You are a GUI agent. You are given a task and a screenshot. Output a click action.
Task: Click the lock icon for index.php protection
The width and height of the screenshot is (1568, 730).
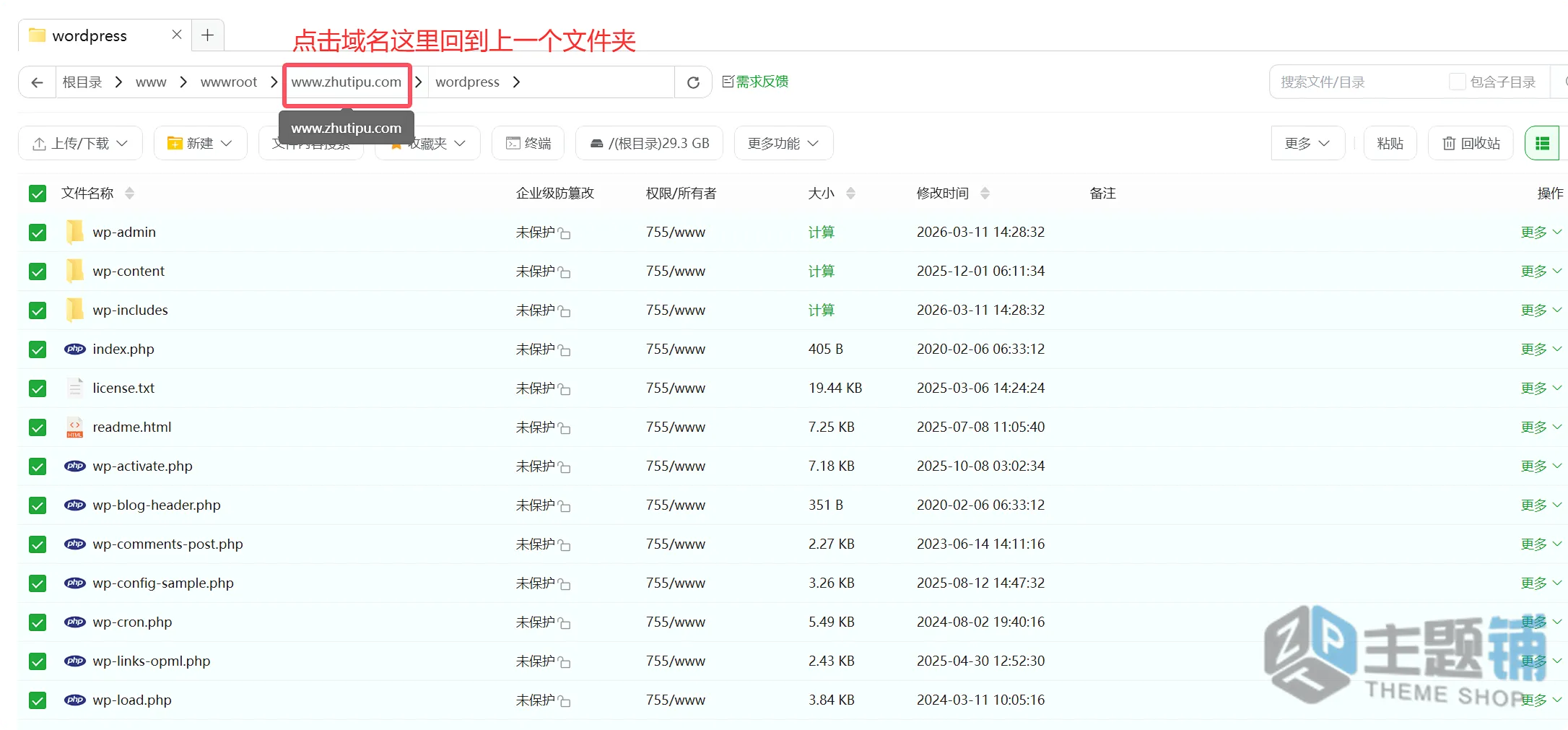click(x=565, y=350)
